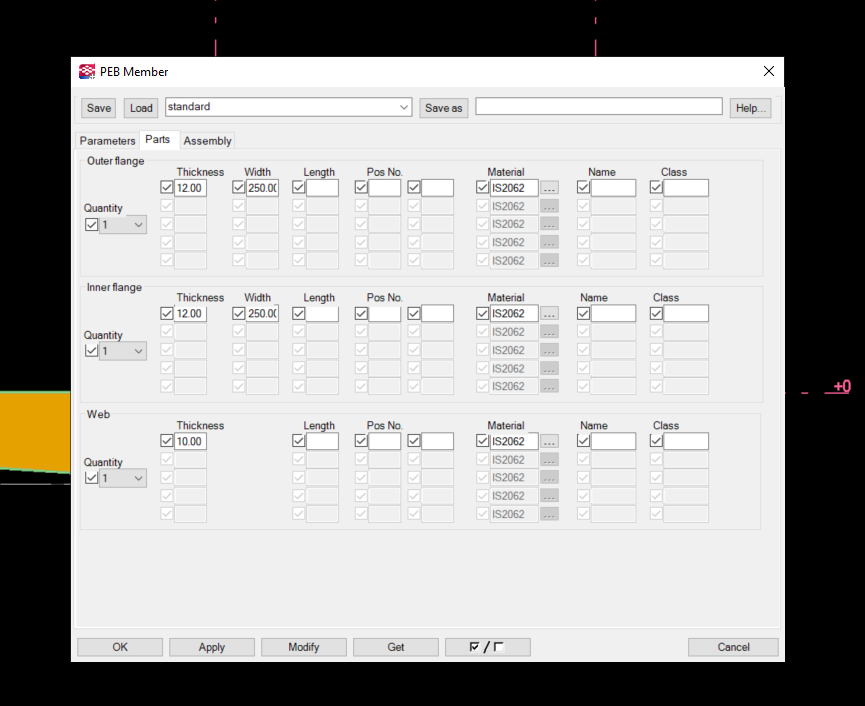Click Web Thickness field 10.00
The width and height of the screenshot is (865, 706).
click(x=190, y=441)
